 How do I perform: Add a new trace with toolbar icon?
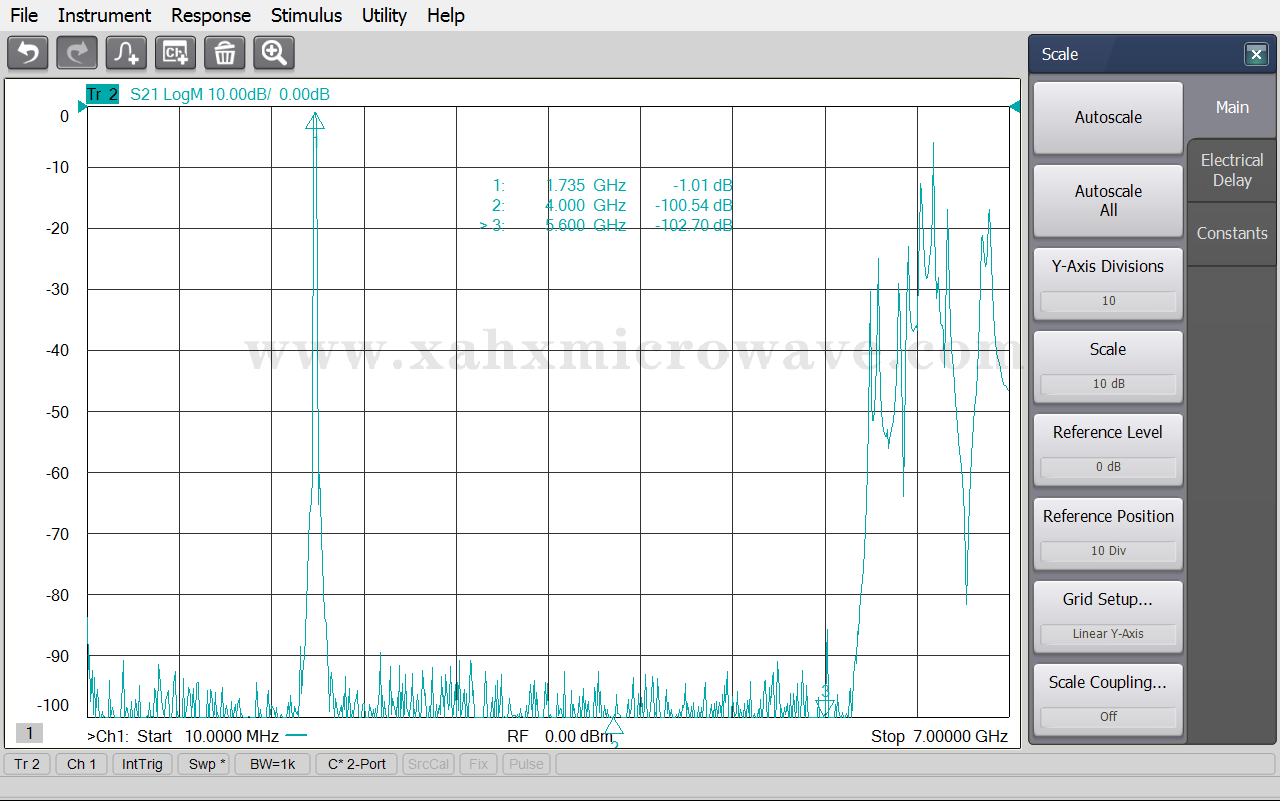pyautogui.click(x=126, y=53)
